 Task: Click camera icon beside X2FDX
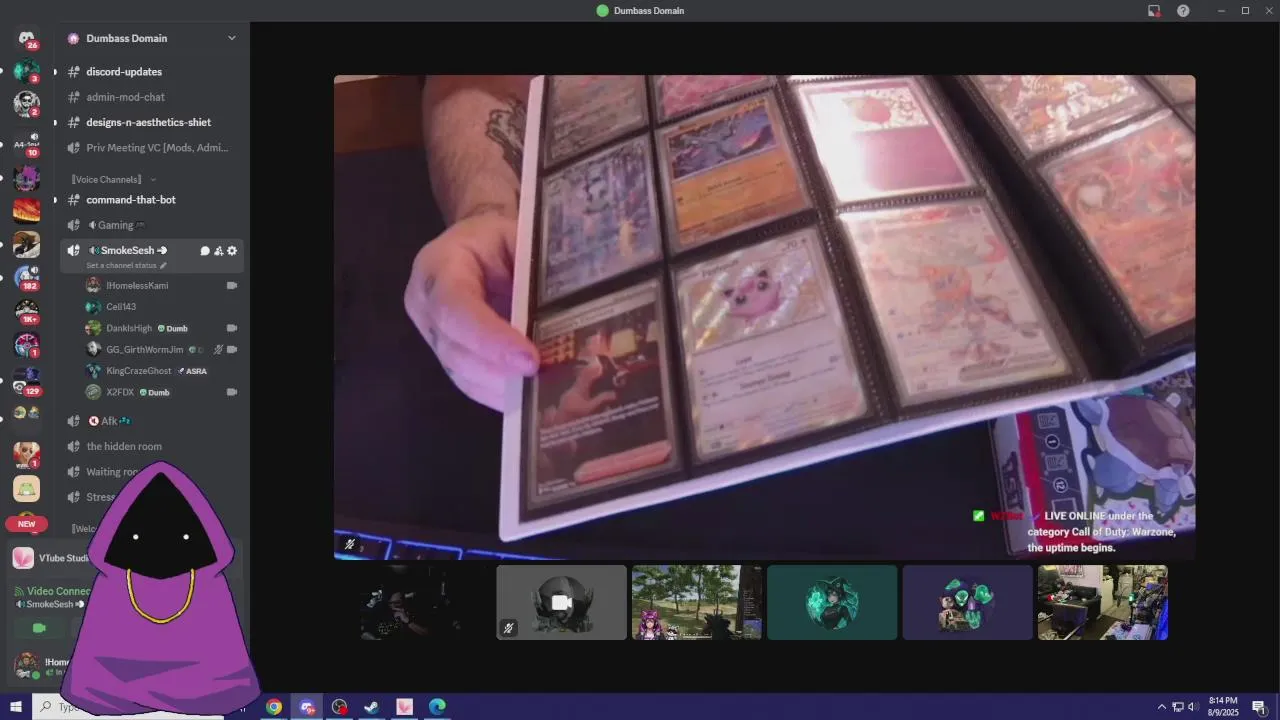(232, 392)
